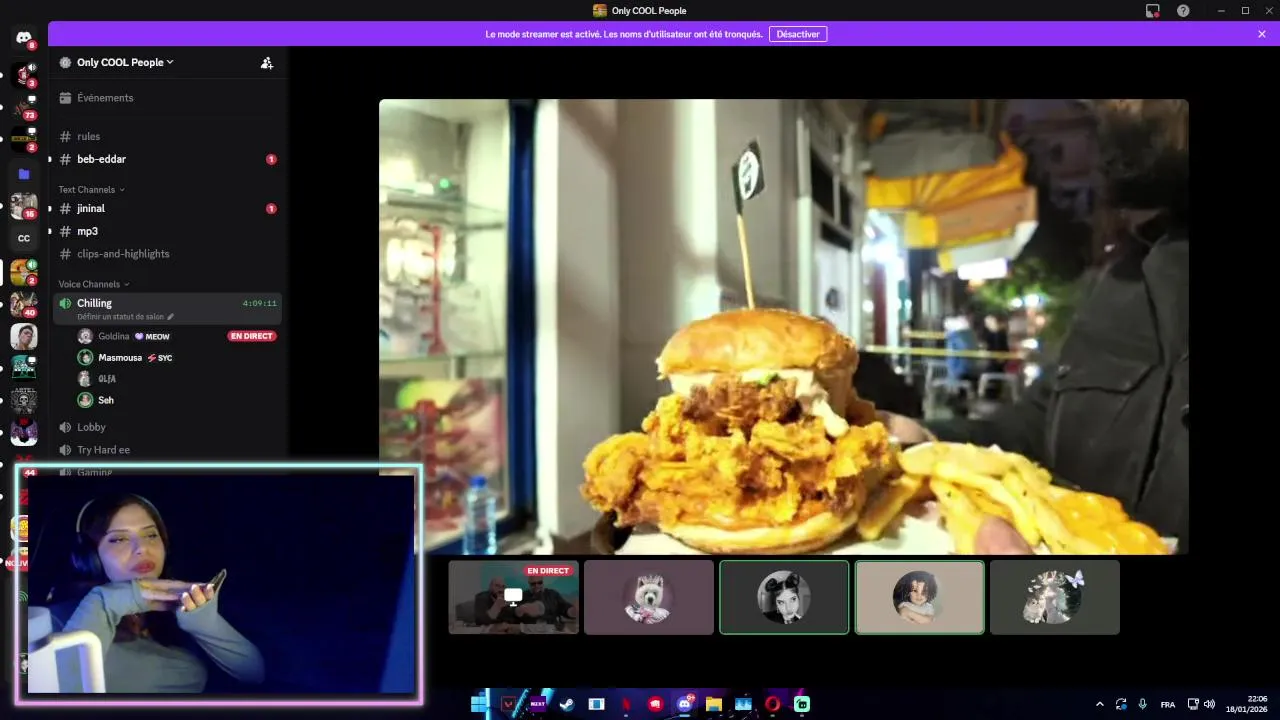Screen dimensions: 1280x720
Task: Open the server folder icon in server list
Action: (24, 174)
